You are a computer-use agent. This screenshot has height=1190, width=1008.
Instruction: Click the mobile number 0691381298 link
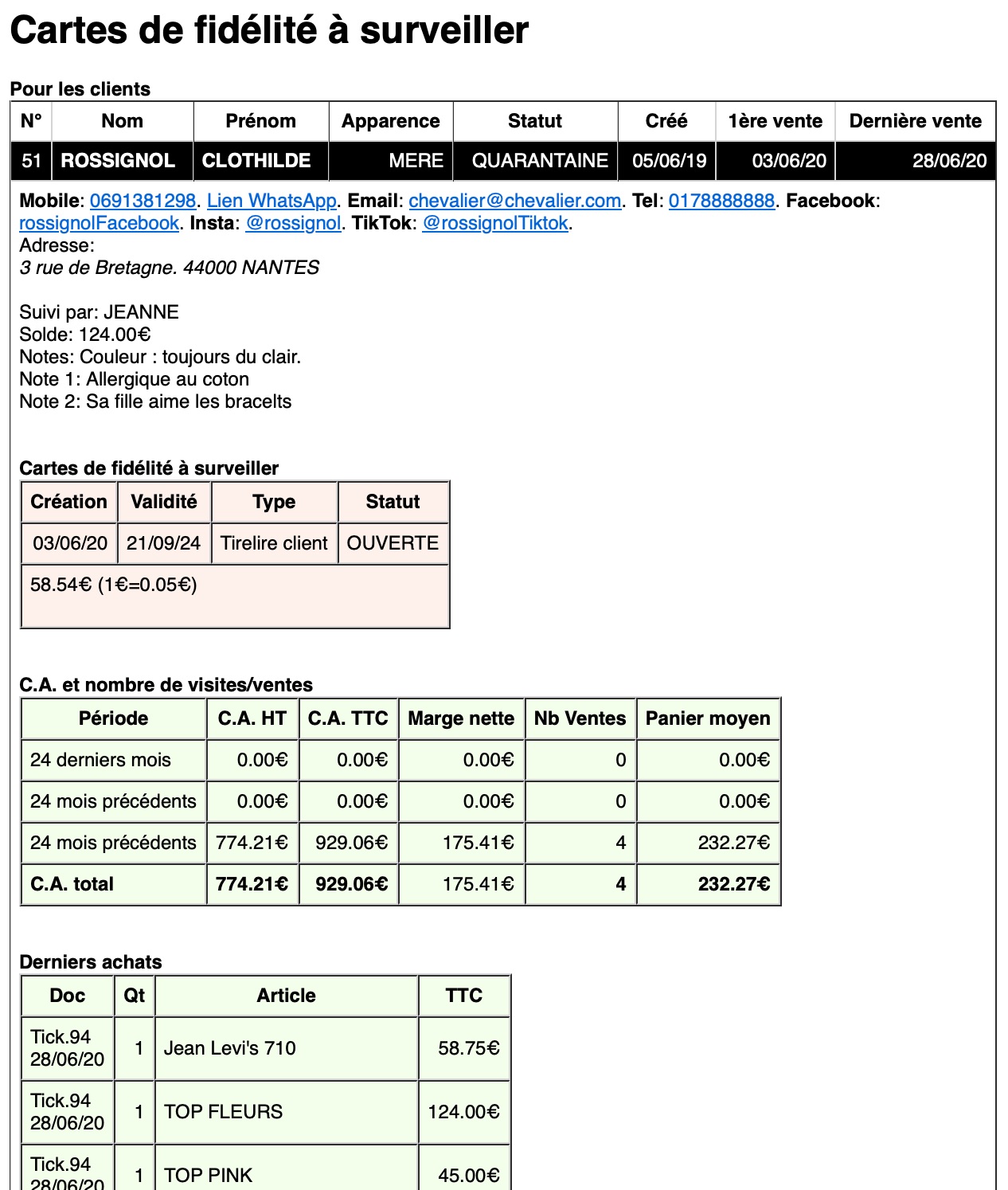[x=143, y=201]
